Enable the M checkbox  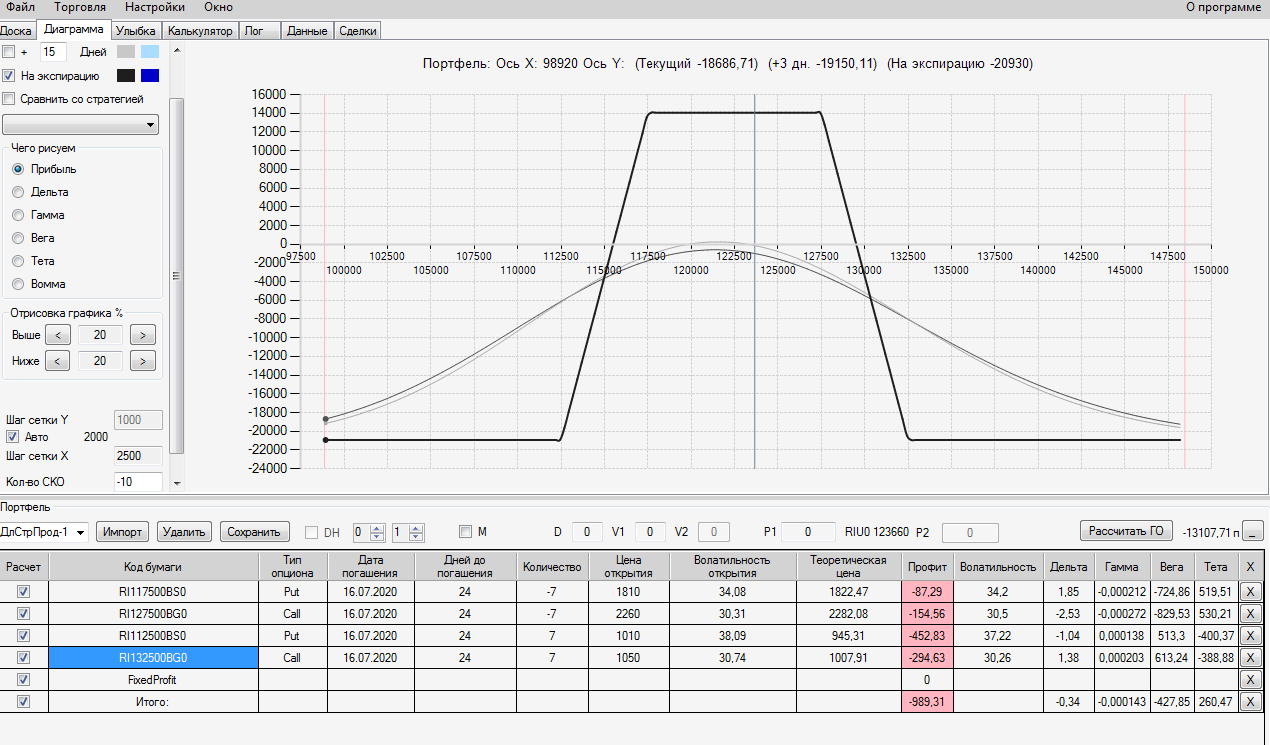(x=465, y=532)
